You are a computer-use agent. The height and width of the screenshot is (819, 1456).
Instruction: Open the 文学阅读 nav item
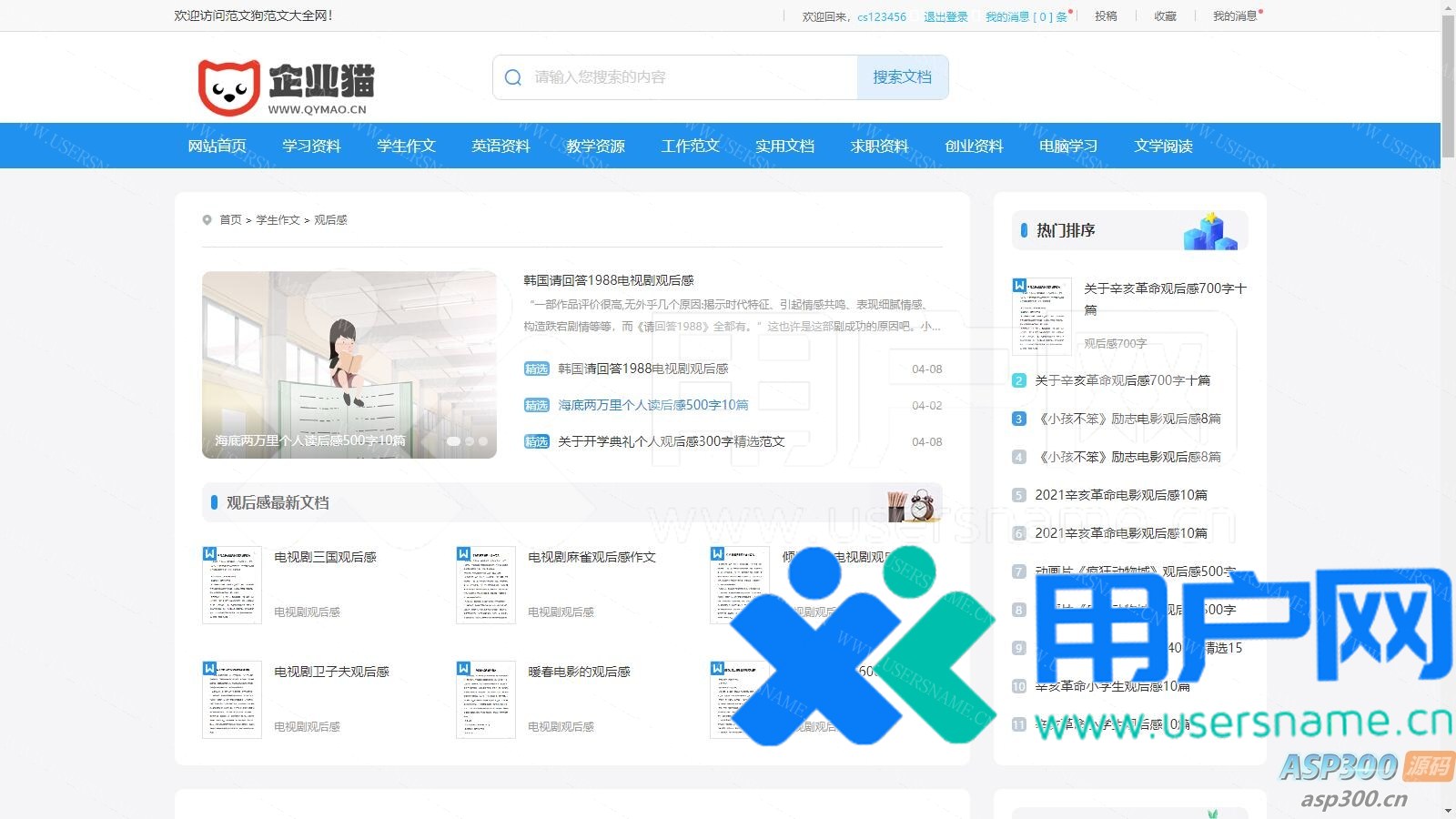[1163, 146]
